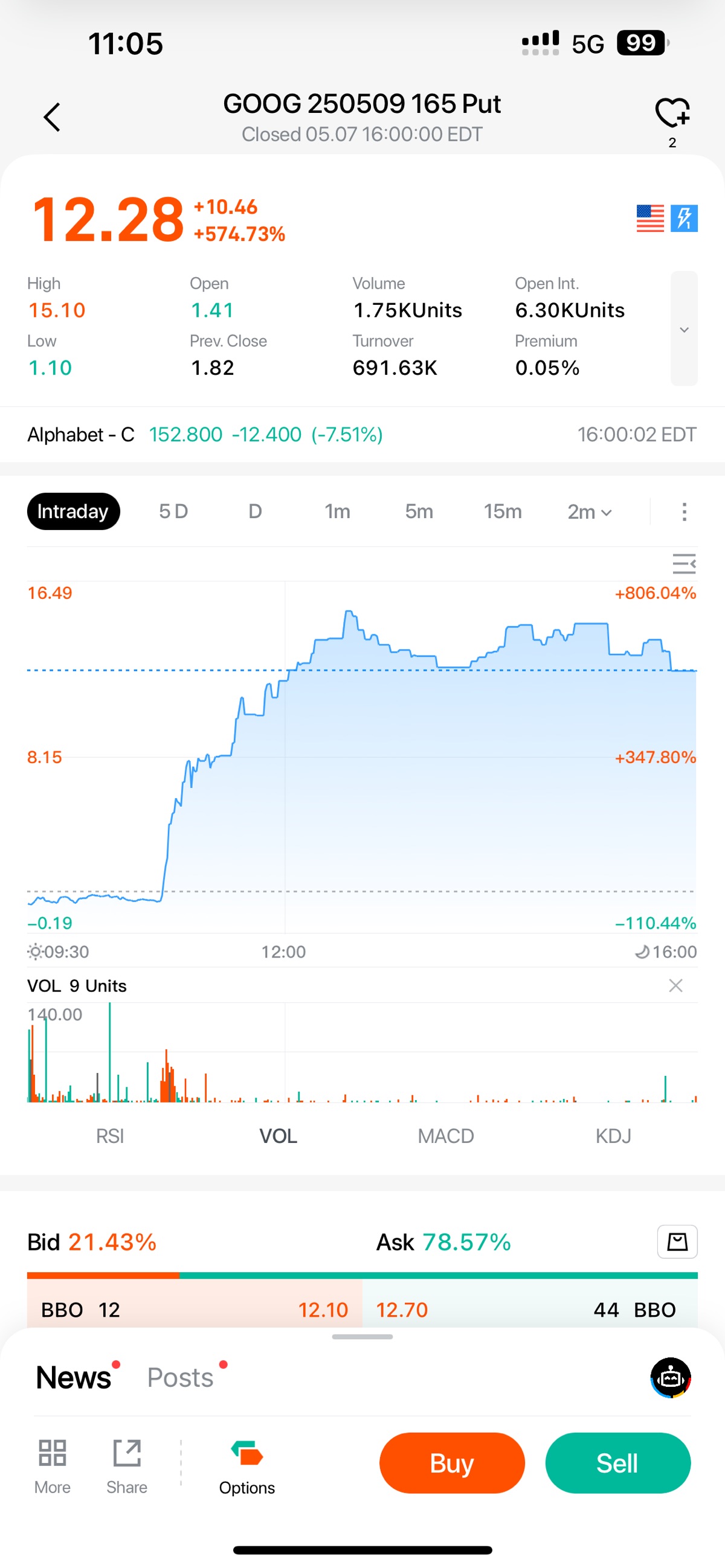
Task: Expand the quote details chevron
Action: 683,329
